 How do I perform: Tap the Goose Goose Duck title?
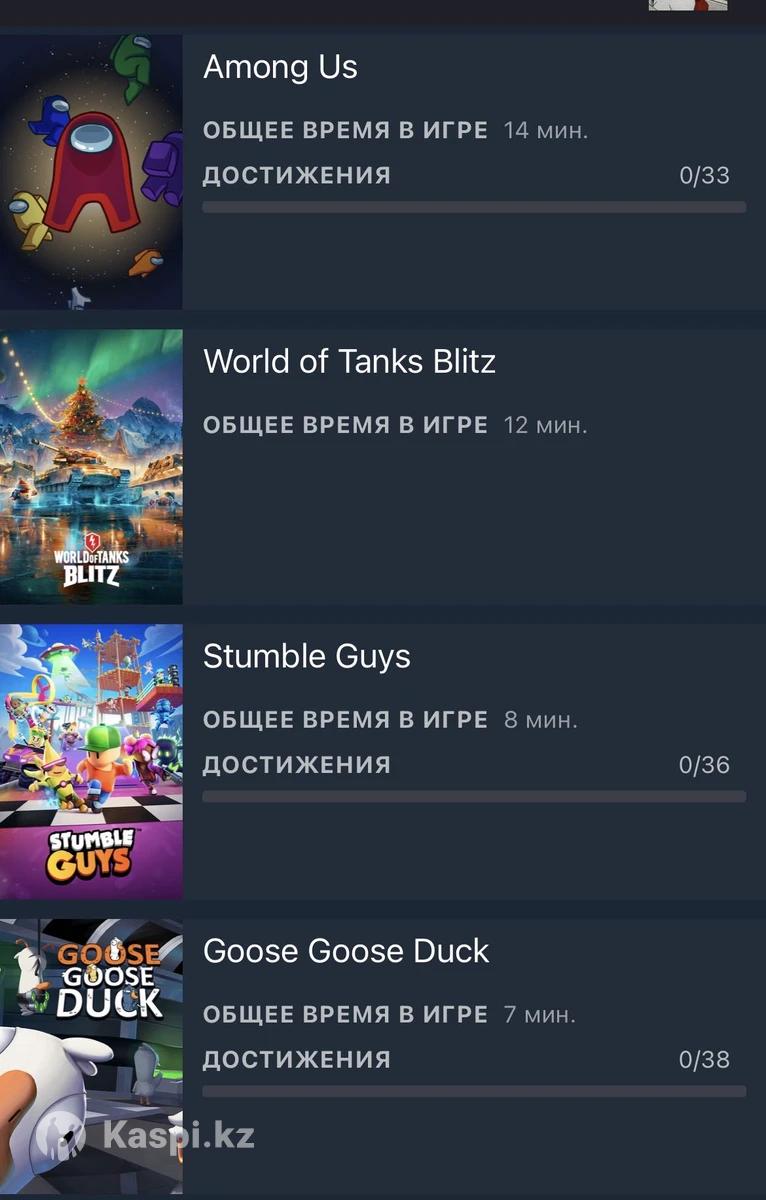coord(346,951)
